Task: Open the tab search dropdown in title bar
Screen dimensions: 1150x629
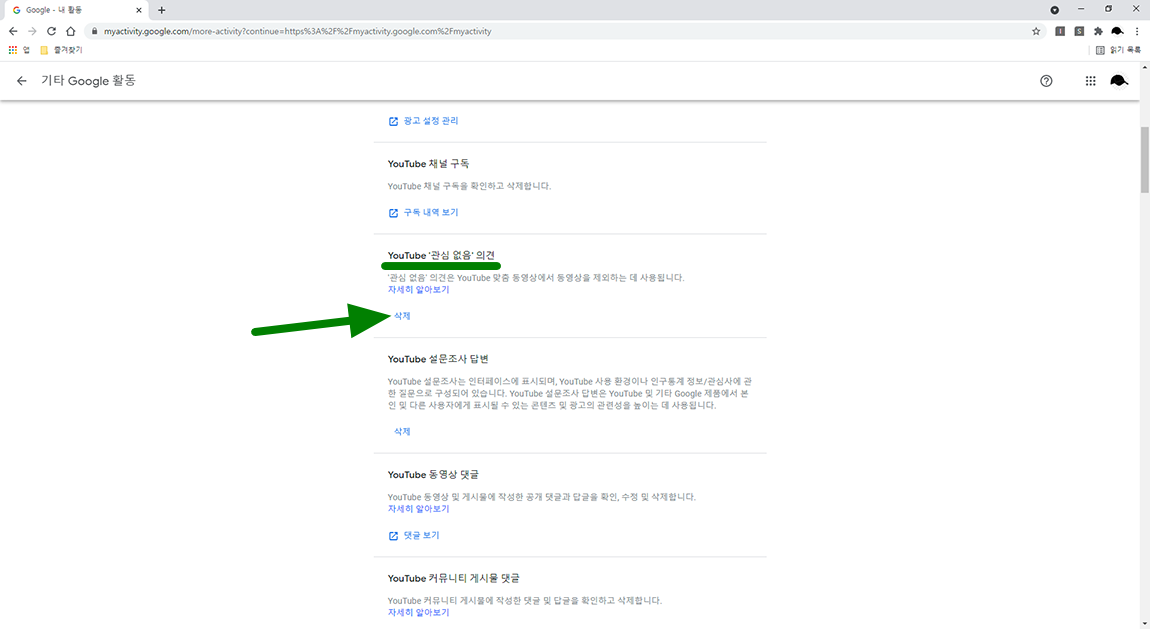Action: click(x=1054, y=10)
